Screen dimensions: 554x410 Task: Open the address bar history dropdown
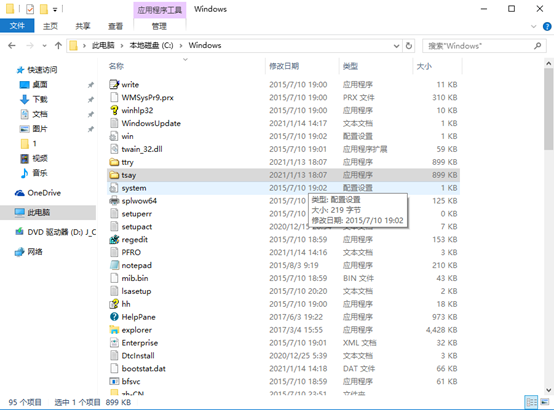coord(396,46)
